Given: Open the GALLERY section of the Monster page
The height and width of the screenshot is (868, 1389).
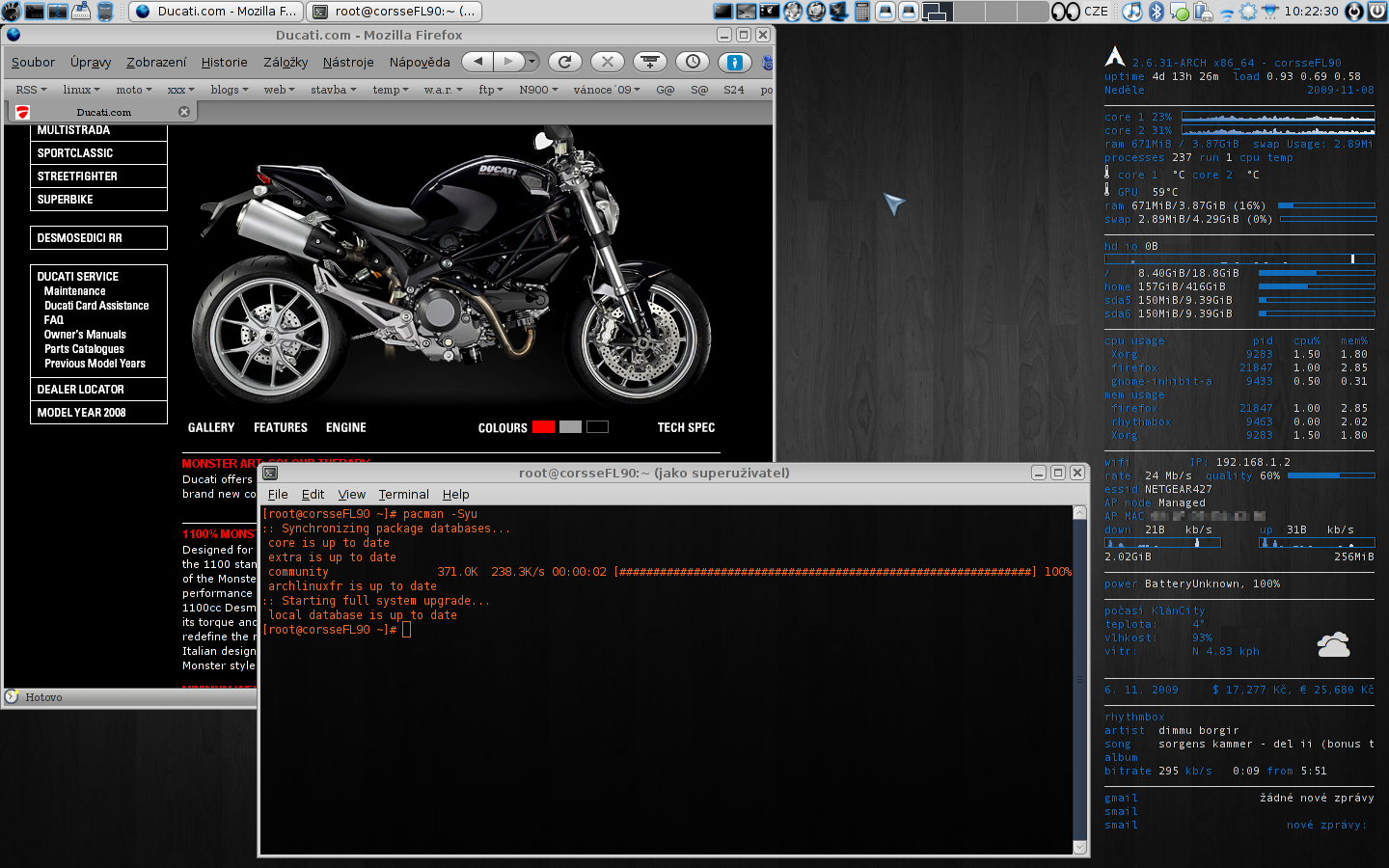Looking at the screenshot, I should pyautogui.click(x=211, y=427).
